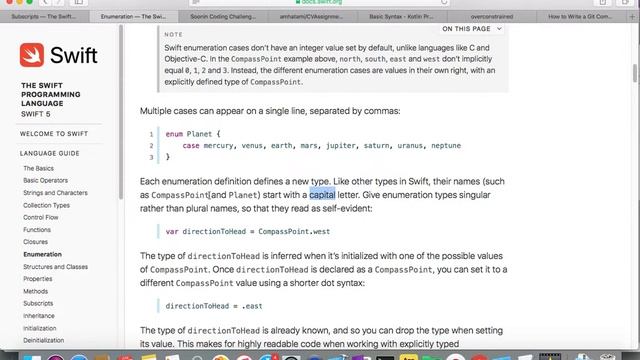Switch to Subscripts — The Swift tab
This screenshot has height=360, width=640.
coord(44,17)
